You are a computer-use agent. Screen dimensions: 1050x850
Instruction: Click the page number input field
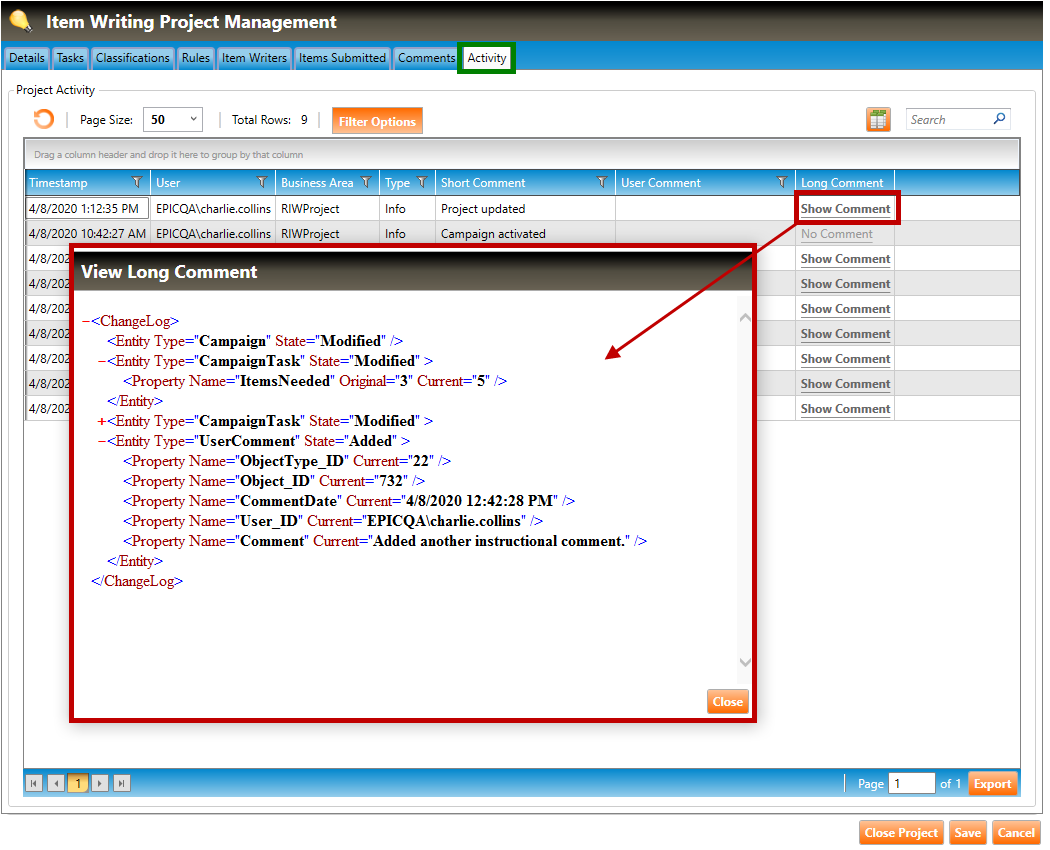[x=911, y=784]
